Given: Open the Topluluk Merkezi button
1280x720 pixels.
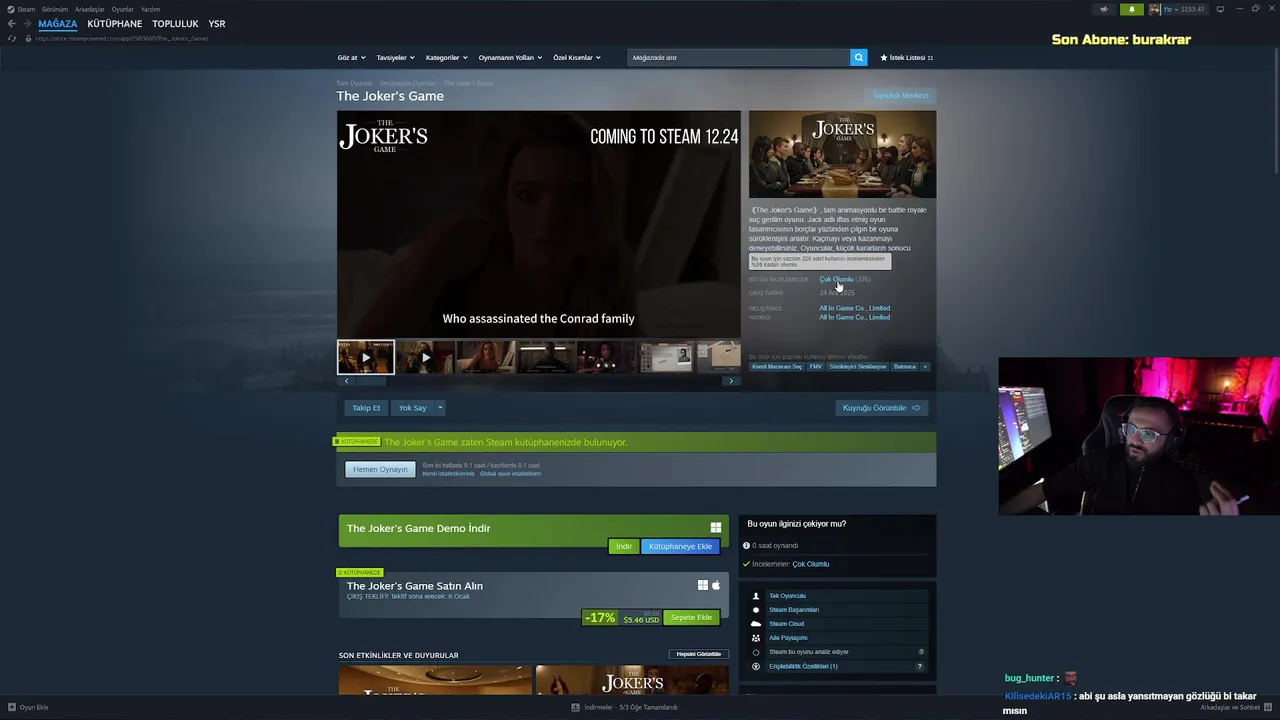Looking at the screenshot, I should (901, 96).
